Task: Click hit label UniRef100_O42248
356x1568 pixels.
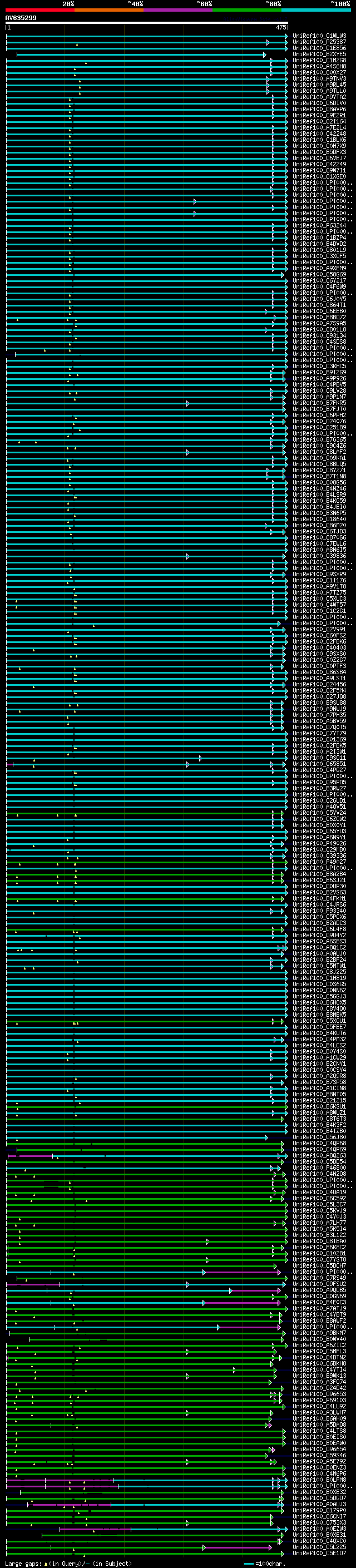Action: pos(319,134)
